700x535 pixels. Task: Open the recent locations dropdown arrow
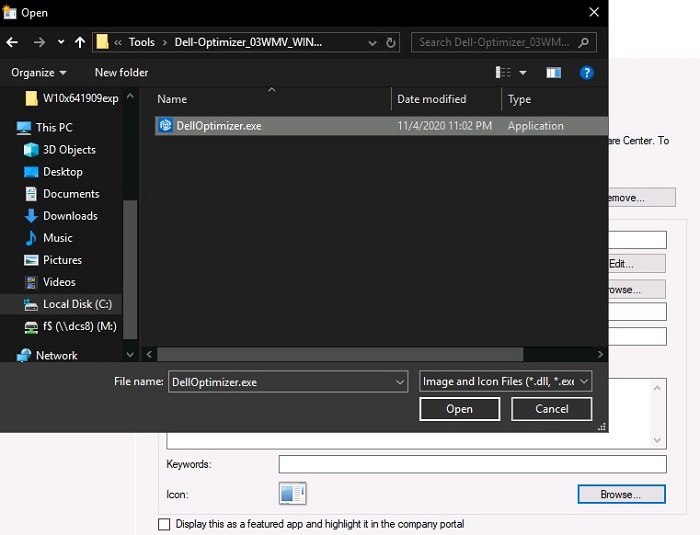(61, 42)
